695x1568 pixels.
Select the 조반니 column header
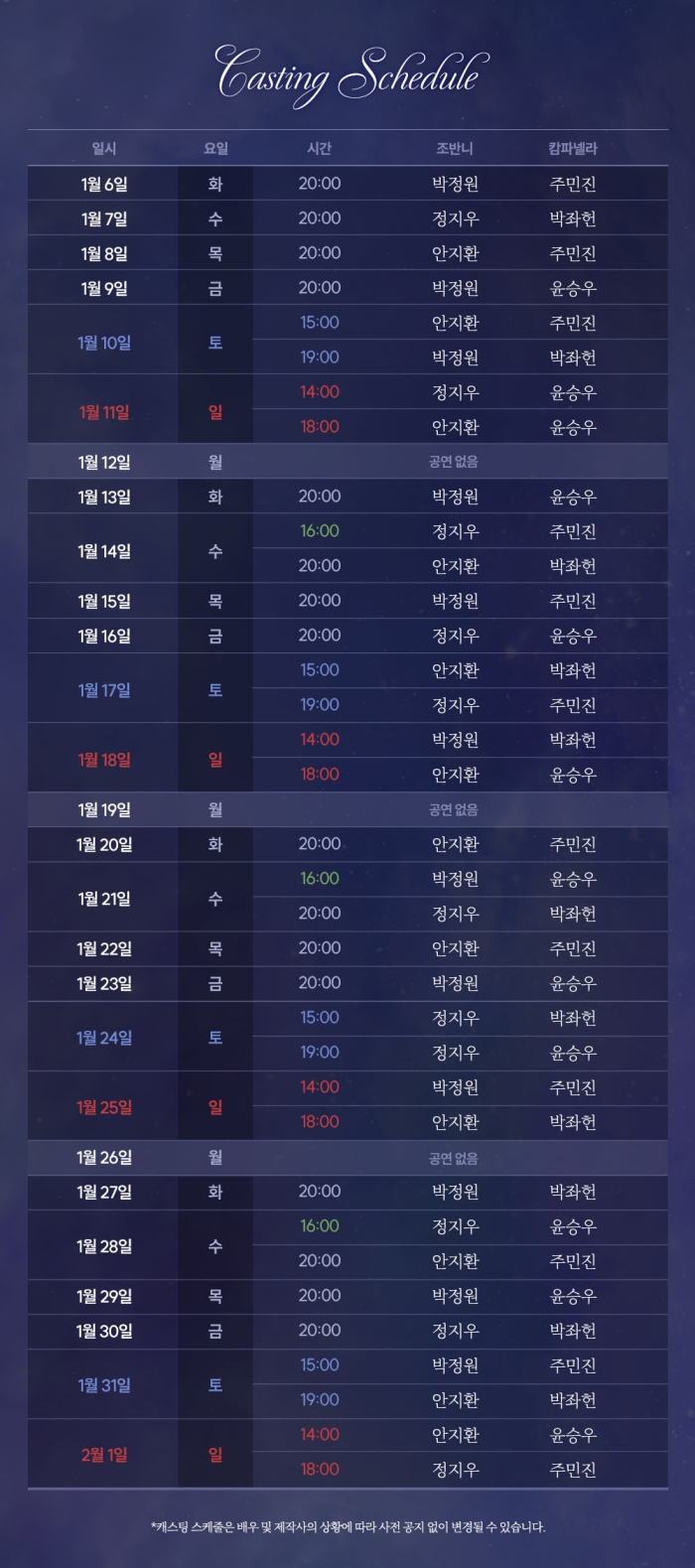(455, 149)
